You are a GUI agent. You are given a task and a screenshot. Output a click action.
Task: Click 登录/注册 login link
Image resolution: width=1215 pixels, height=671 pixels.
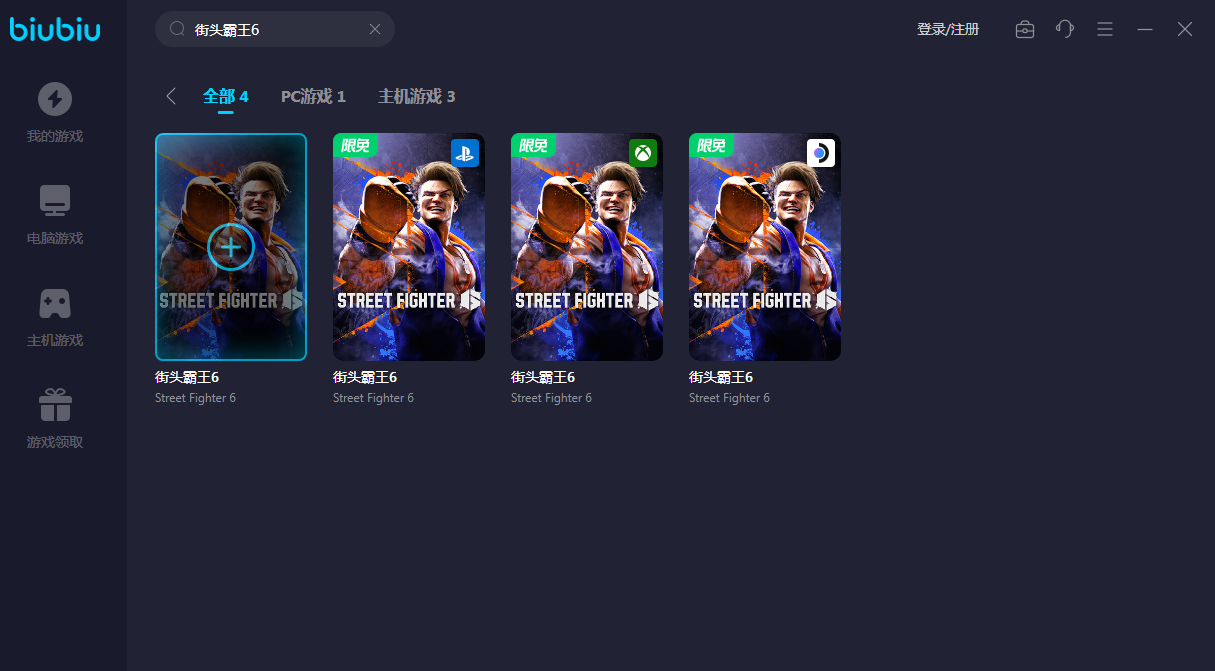948,29
